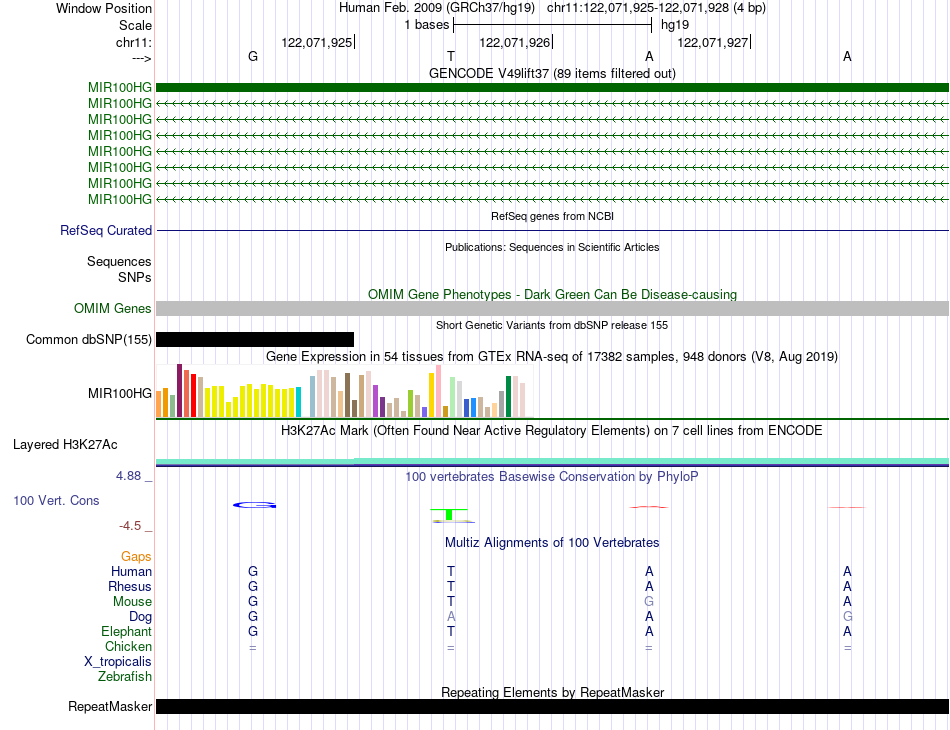This screenshot has width=950, height=730.
Task: Click the hg19 label beside scale bar
Action: click(675, 25)
